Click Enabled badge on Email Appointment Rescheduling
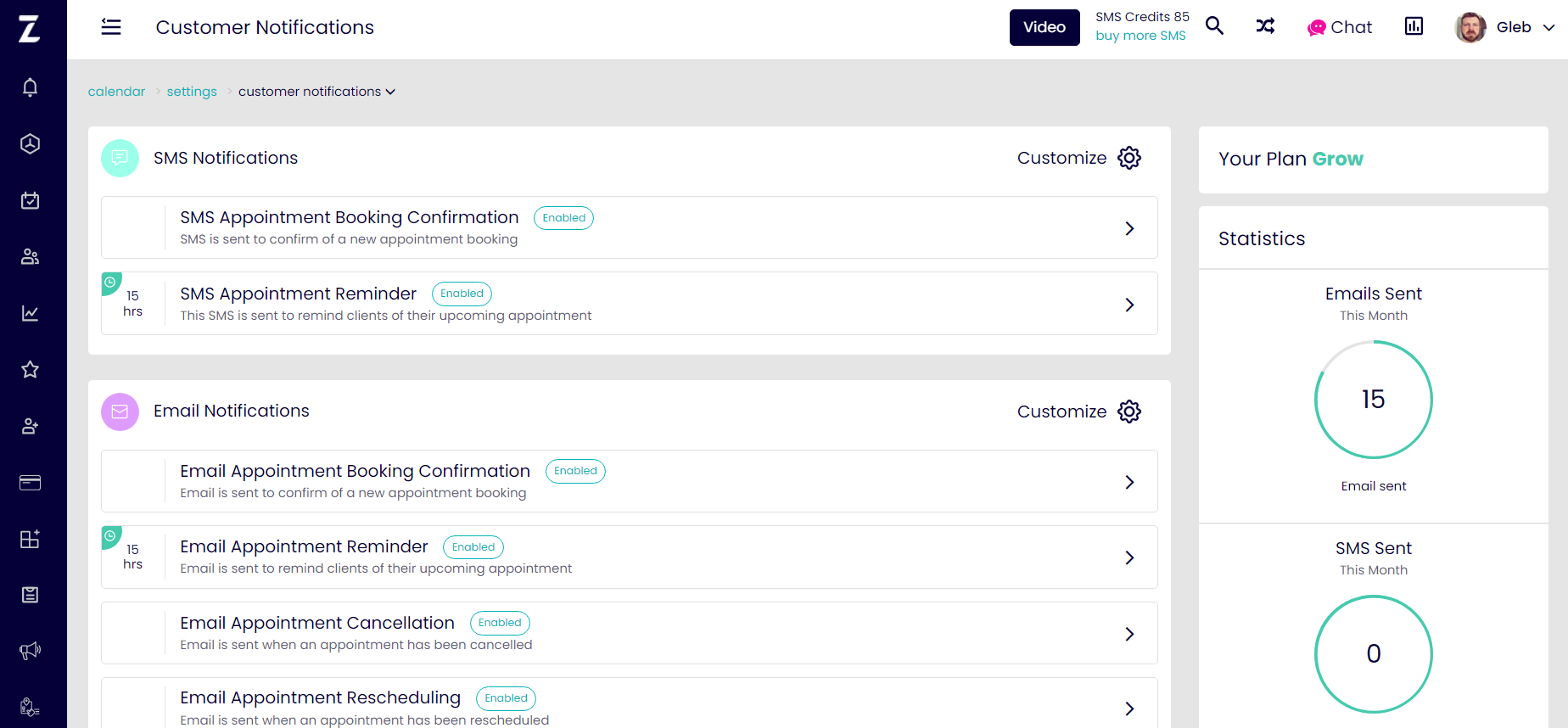Screen dimensions: 1568x728 [506, 698]
